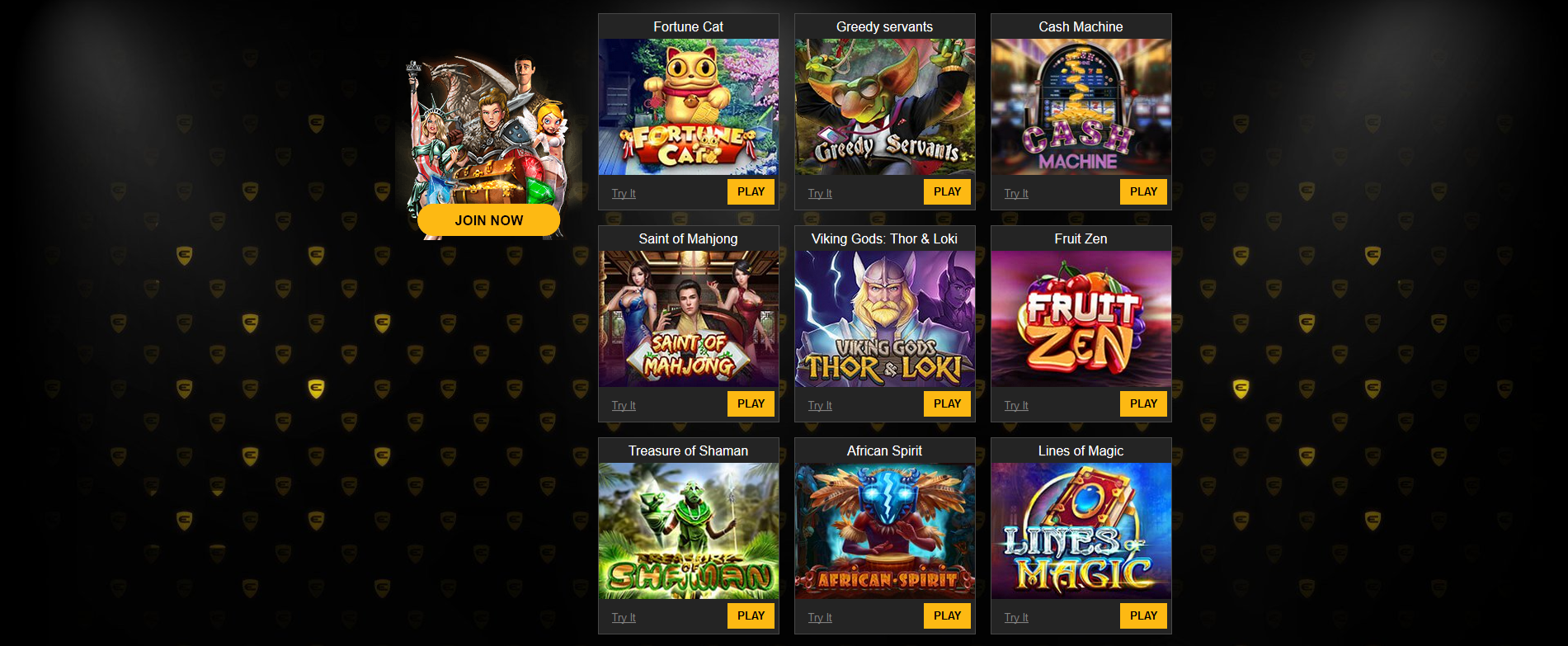Screen dimensions: 1568x646
Task: Try the Cash Machine demo link
Action: tap(1016, 193)
